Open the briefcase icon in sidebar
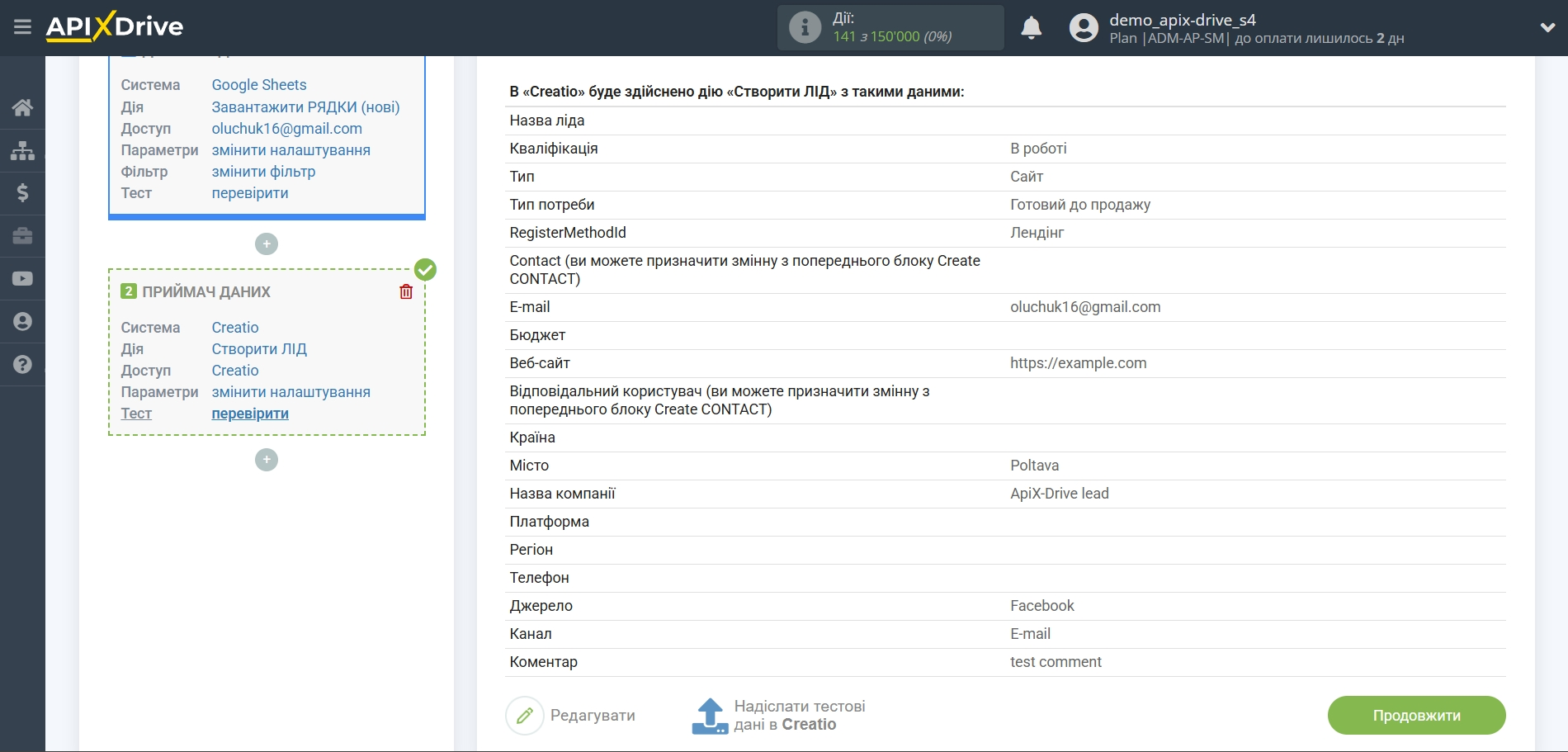 coord(22,236)
